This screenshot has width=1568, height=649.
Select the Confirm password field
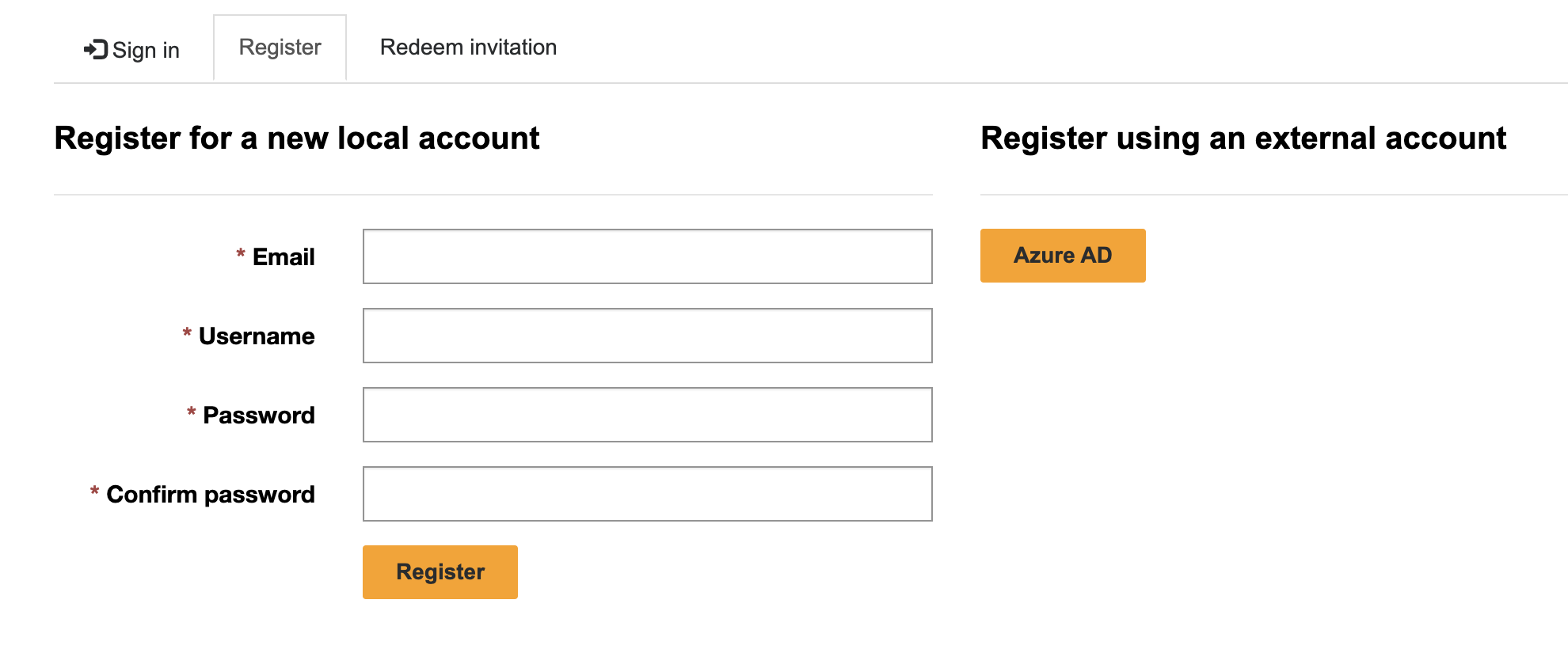(x=647, y=494)
